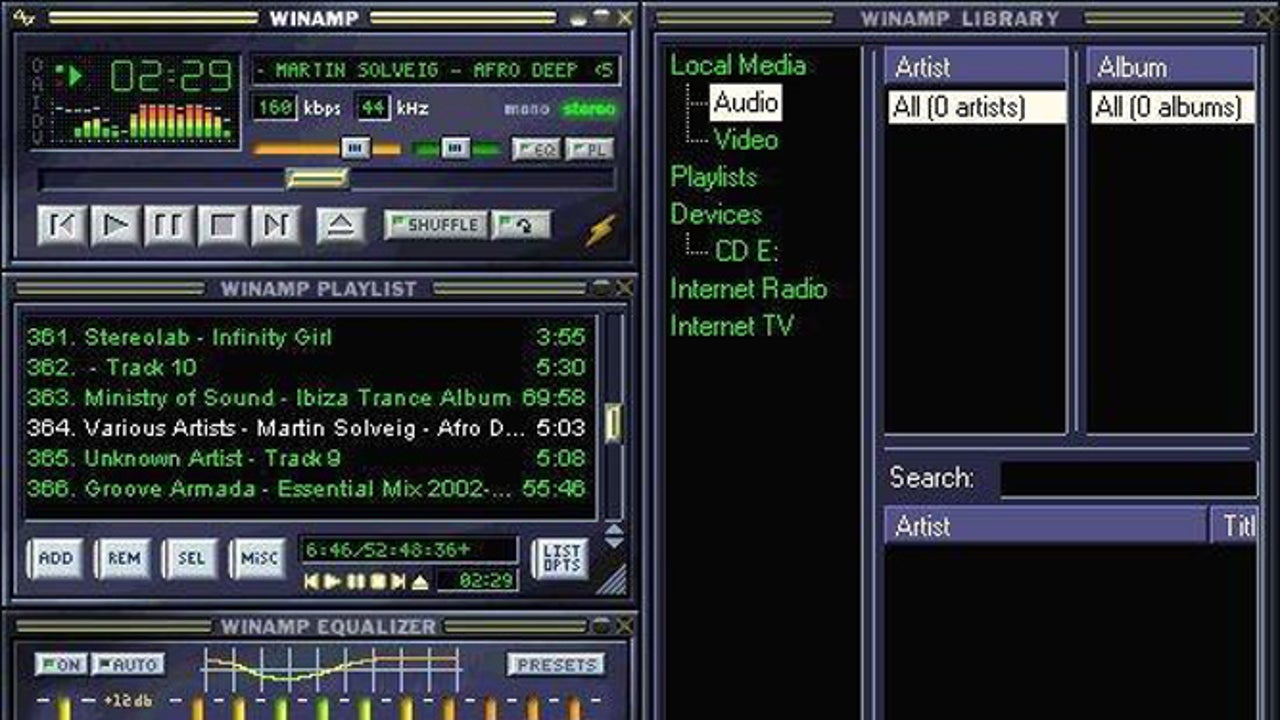The image size is (1280, 720).
Task: Open the playlist REM menu
Action: pyautogui.click(x=123, y=558)
